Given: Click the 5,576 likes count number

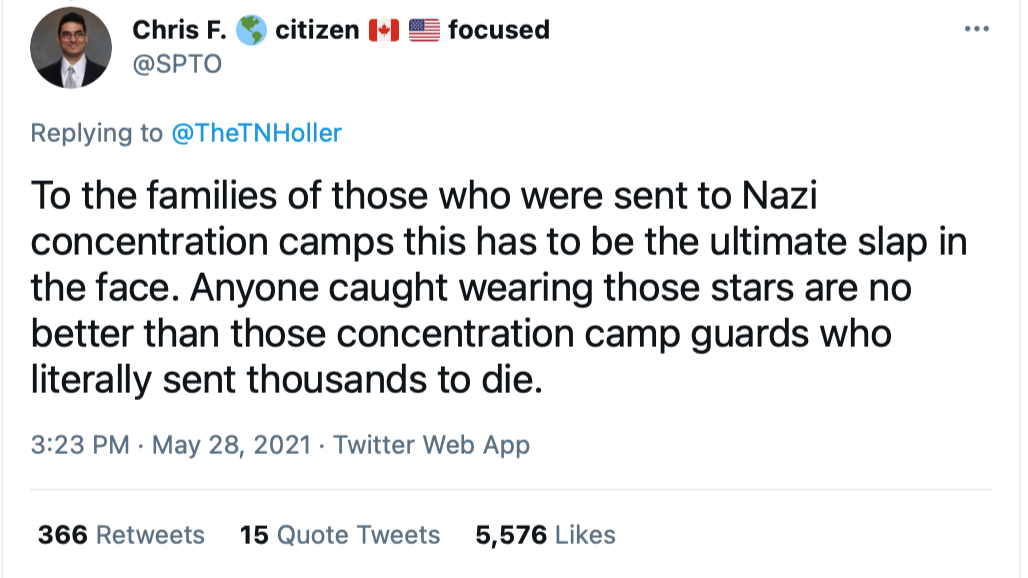Looking at the screenshot, I should coord(511,535).
